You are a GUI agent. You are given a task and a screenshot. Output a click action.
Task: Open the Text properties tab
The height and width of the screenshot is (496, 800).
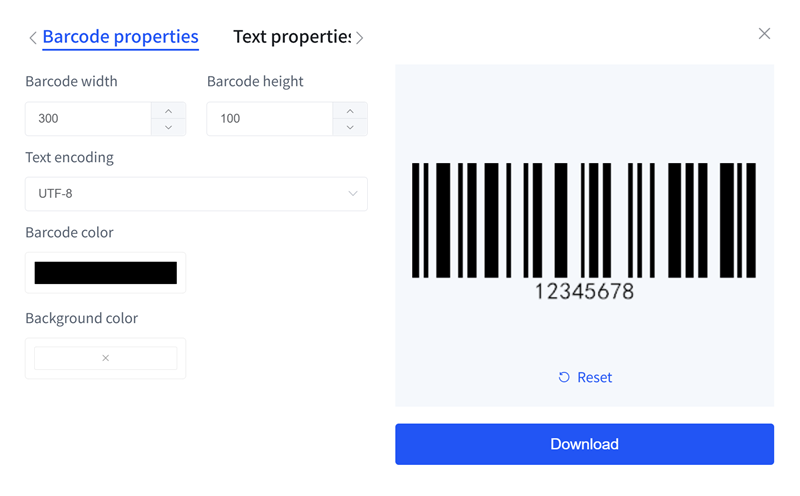291,37
